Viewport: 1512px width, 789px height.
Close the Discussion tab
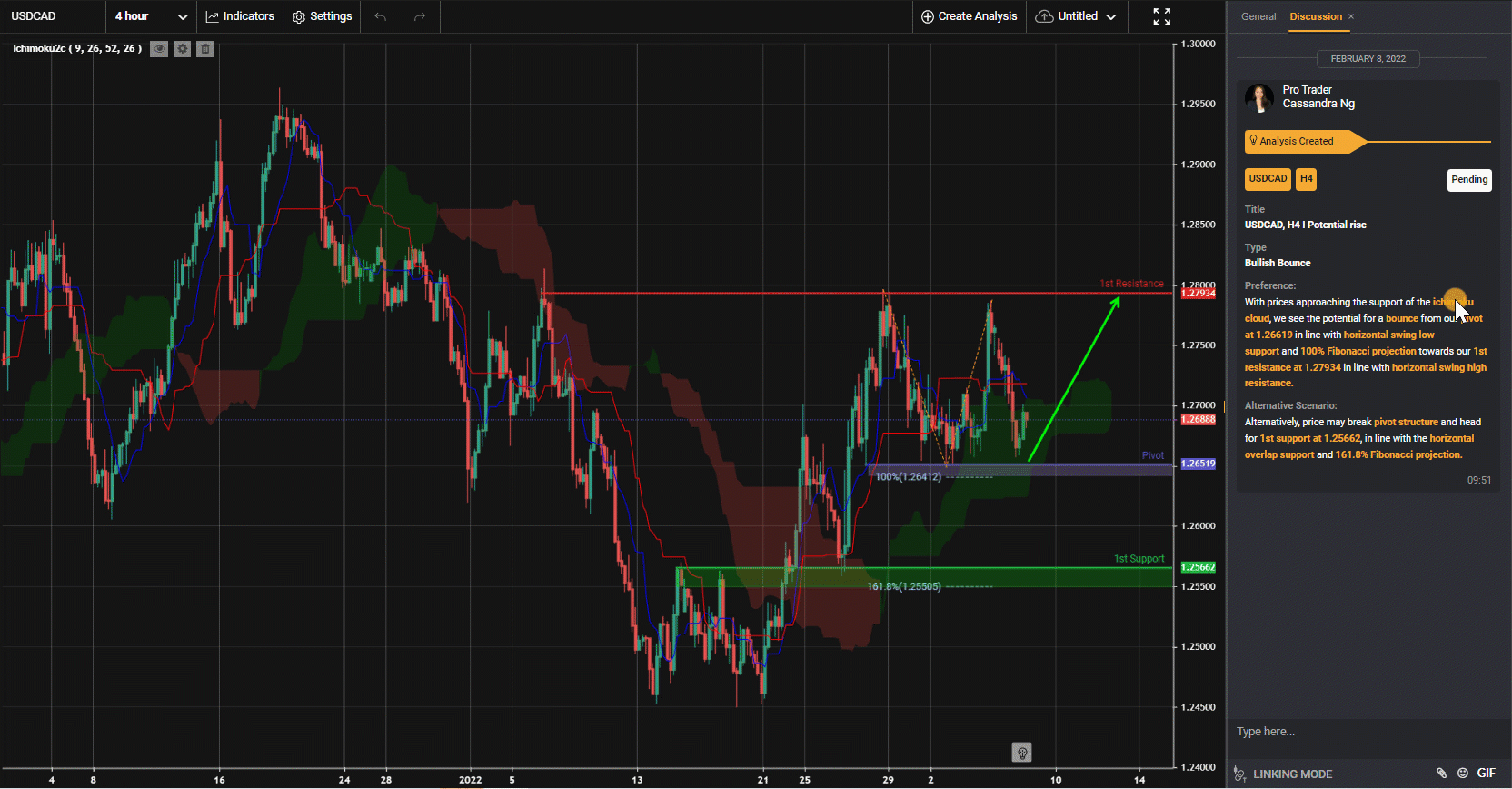click(1351, 16)
